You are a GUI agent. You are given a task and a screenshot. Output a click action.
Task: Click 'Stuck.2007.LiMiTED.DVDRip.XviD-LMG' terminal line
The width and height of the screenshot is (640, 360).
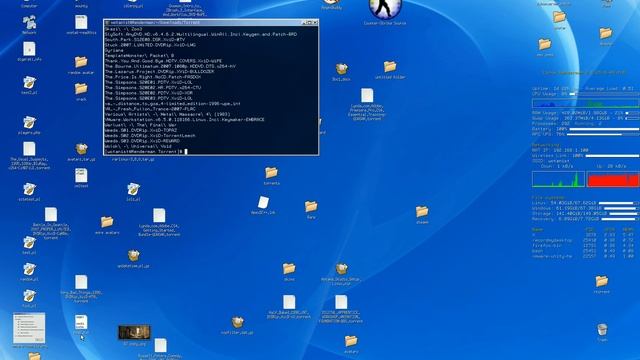pyautogui.click(x=150, y=45)
